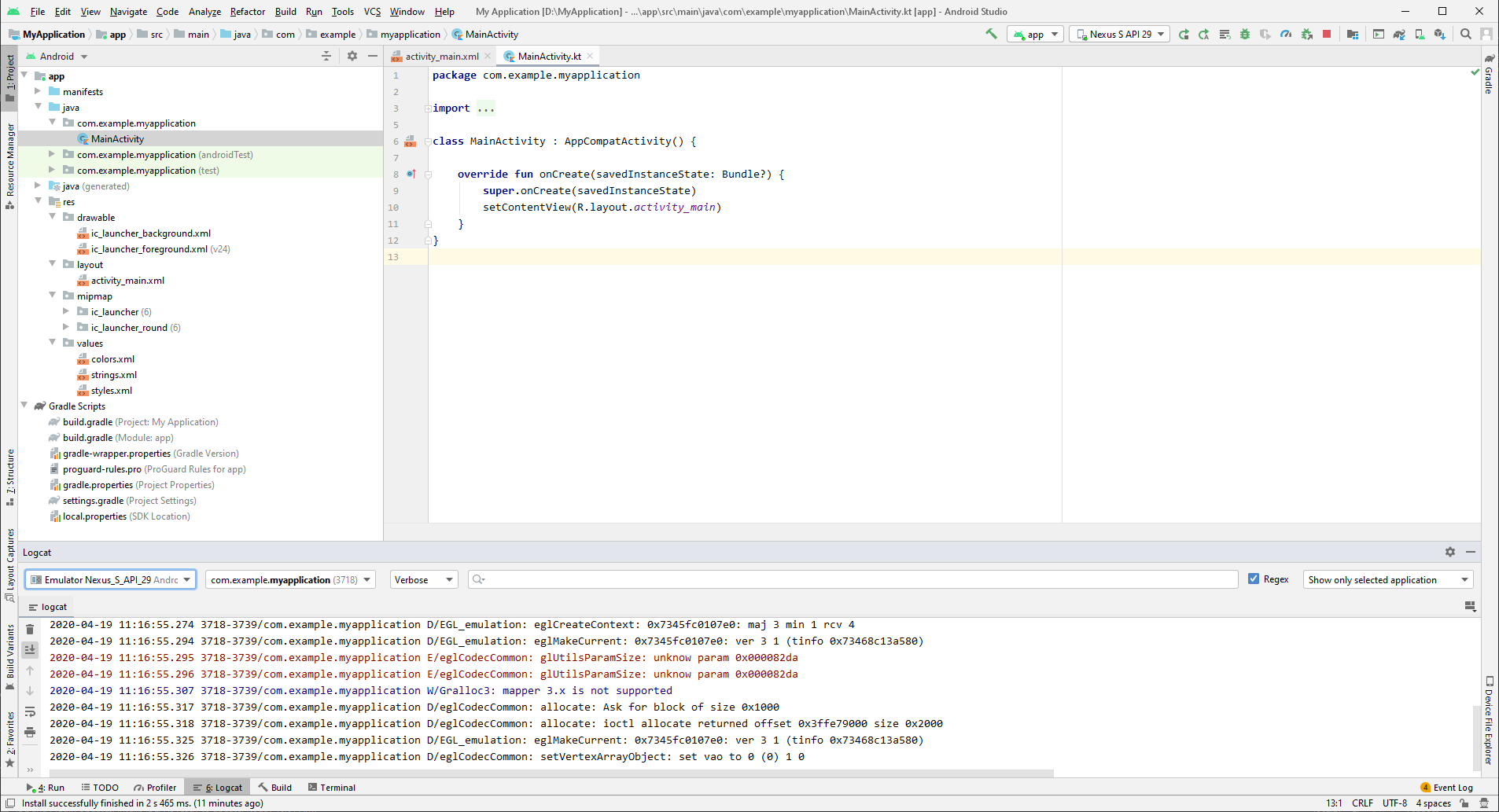The width and height of the screenshot is (1499, 812).
Task: Collapse the mipmap folder in the project tree
Action: point(53,296)
